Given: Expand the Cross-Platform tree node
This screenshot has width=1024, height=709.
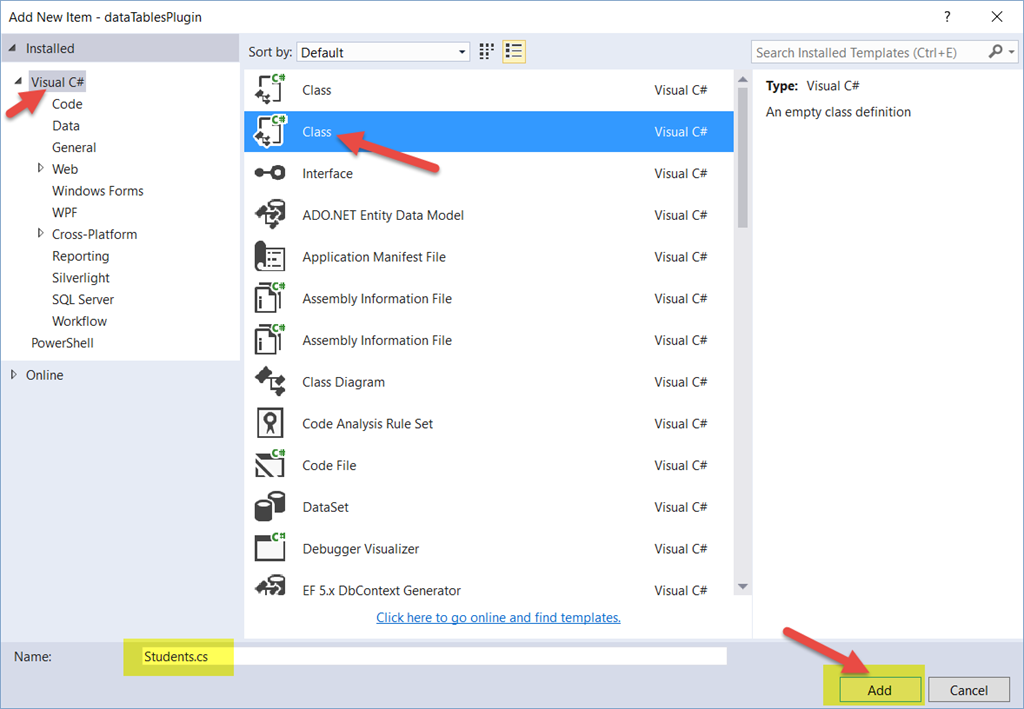Looking at the screenshot, I should (40, 233).
